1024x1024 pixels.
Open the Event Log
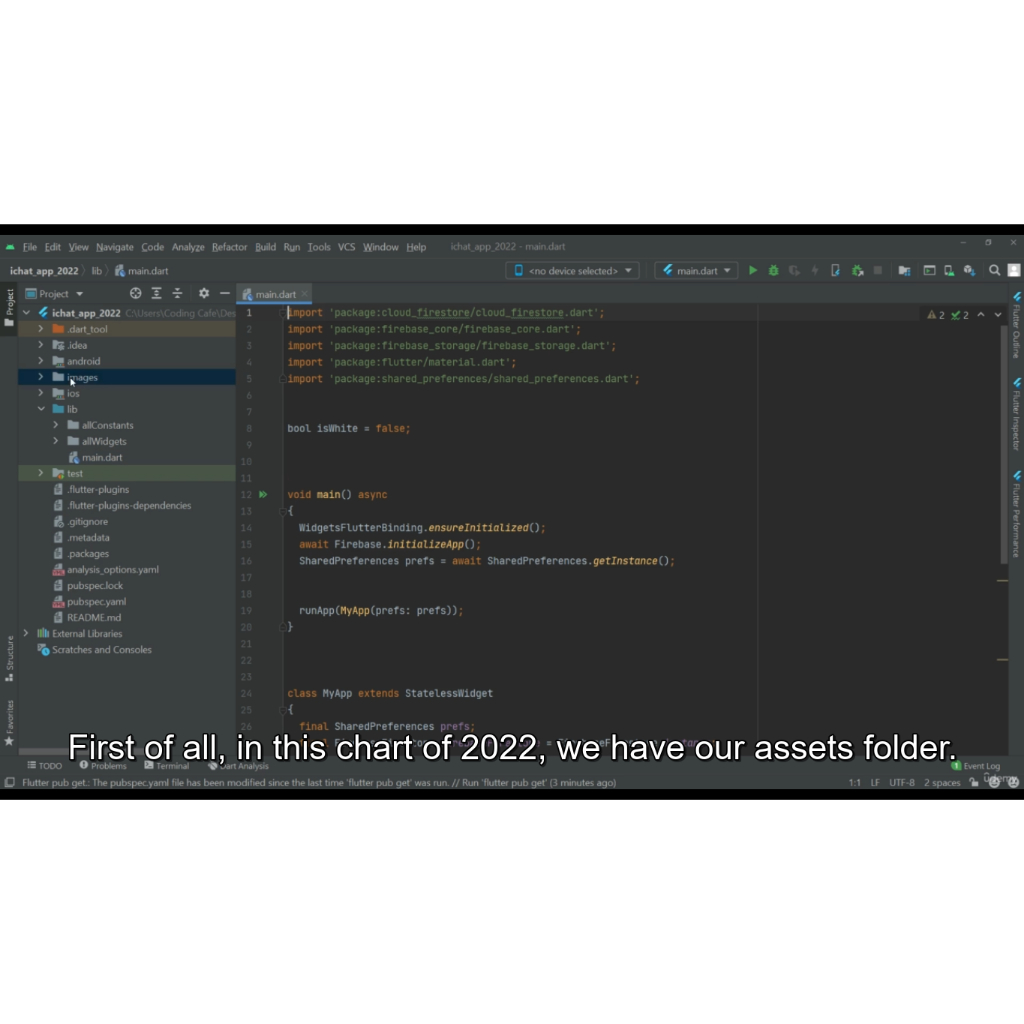click(976, 765)
